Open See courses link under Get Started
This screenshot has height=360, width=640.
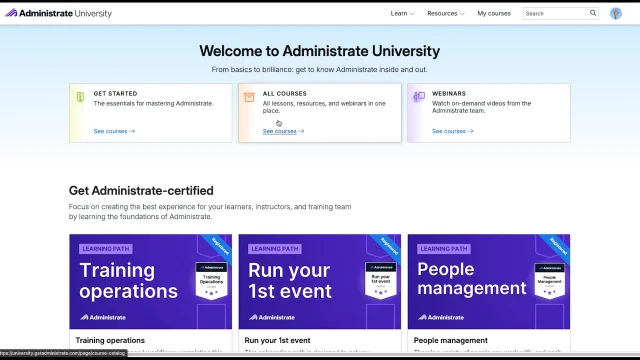pos(114,131)
